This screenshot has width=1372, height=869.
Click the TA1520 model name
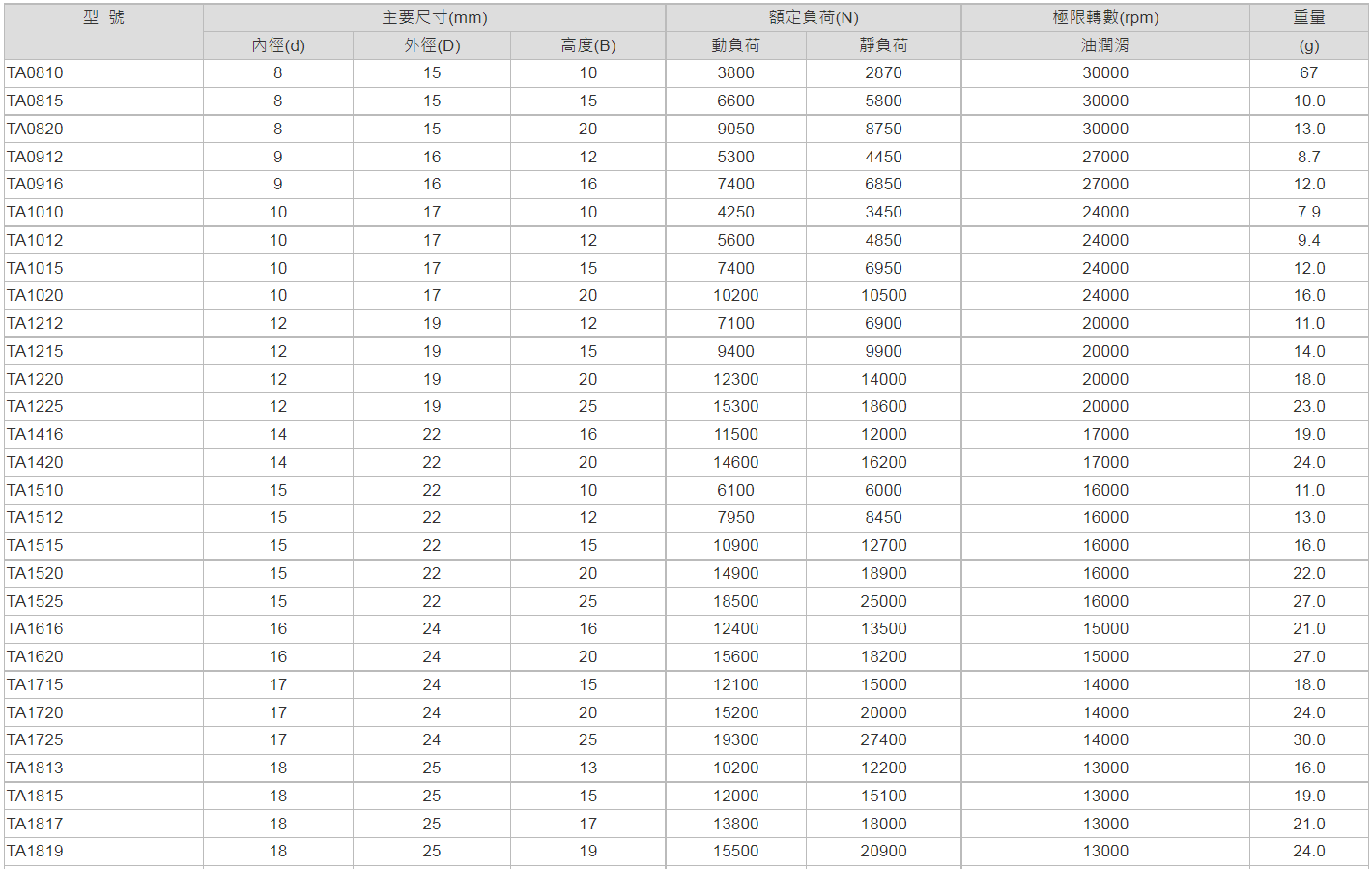point(35,574)
